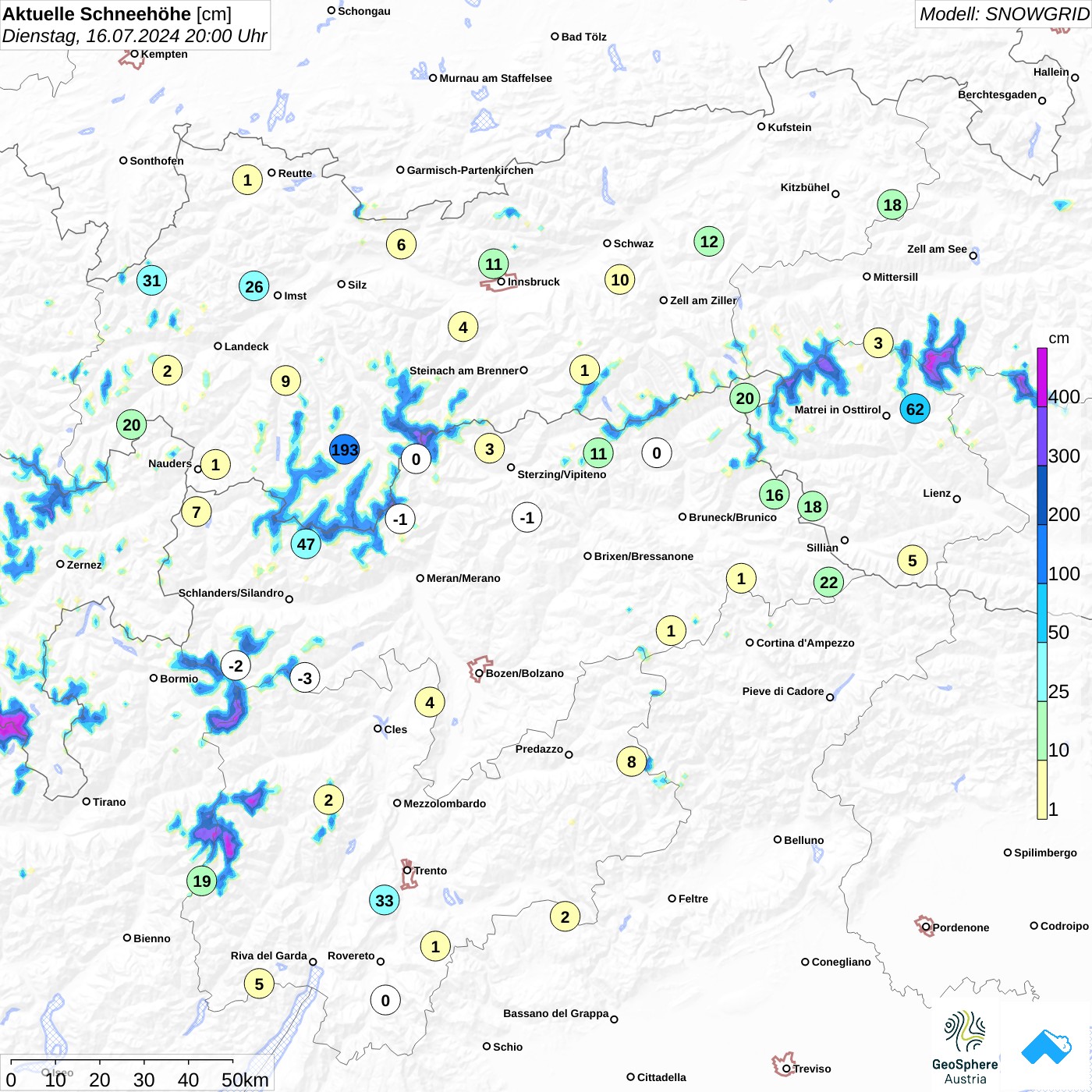Select the 31 cm station marker

tap(151, 281)
